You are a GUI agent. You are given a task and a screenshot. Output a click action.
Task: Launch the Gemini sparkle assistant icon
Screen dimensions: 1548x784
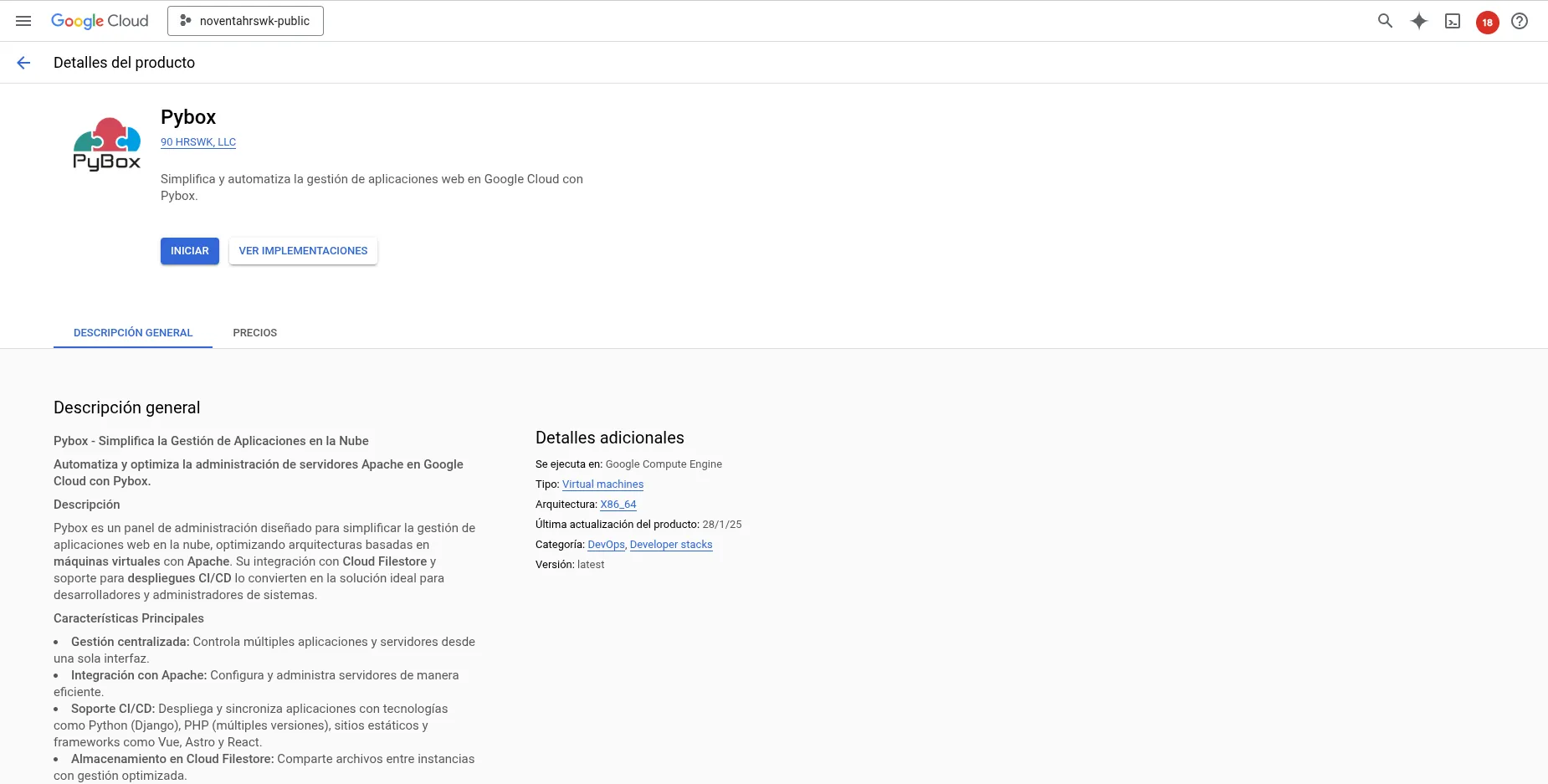pyautogui.click(x=1419, y=21)
